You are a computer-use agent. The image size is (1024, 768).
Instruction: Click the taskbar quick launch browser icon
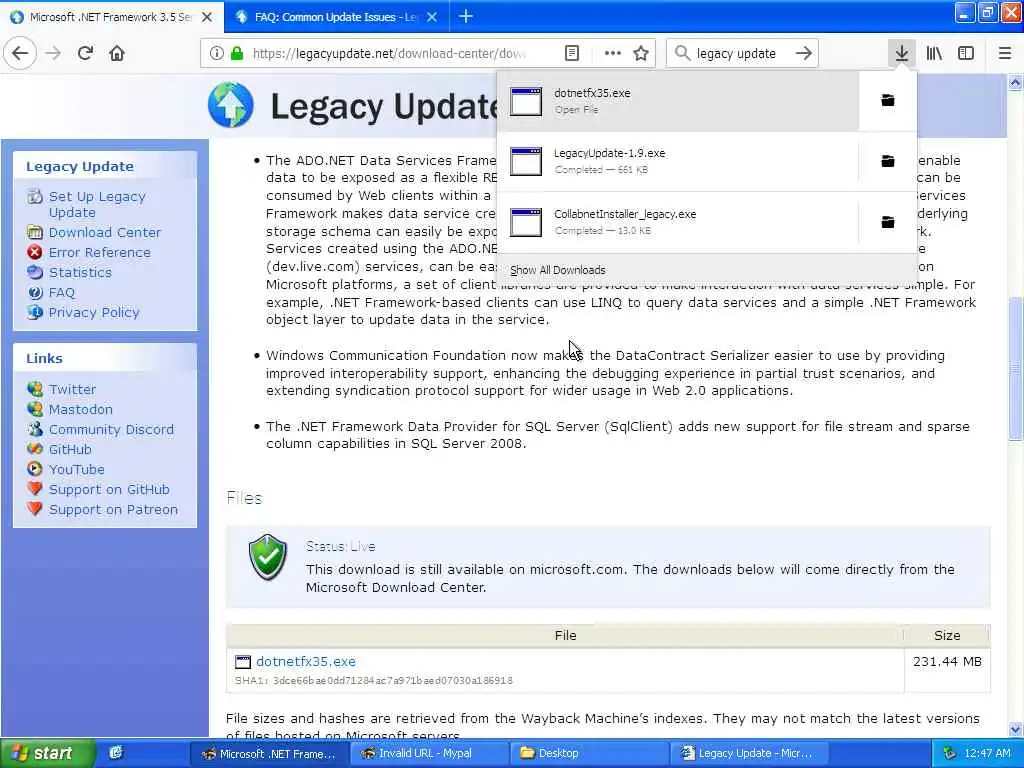click(116, 753)
